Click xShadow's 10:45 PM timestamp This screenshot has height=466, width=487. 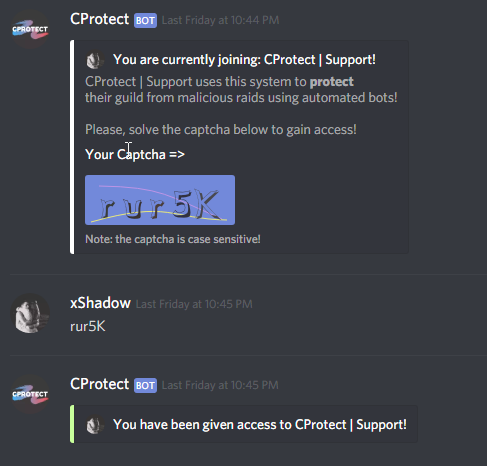tap(194, 304)
